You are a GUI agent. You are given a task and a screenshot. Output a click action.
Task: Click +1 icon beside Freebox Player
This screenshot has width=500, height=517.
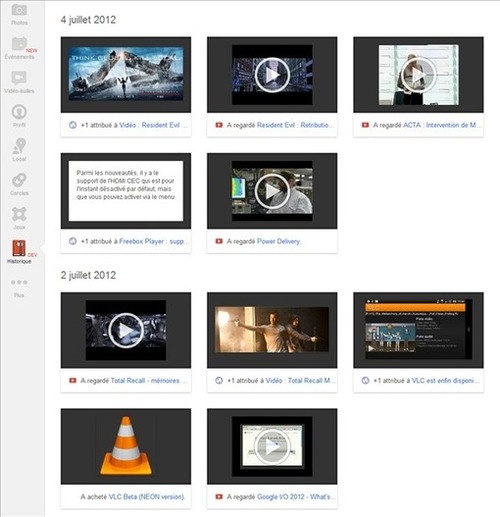73,241
